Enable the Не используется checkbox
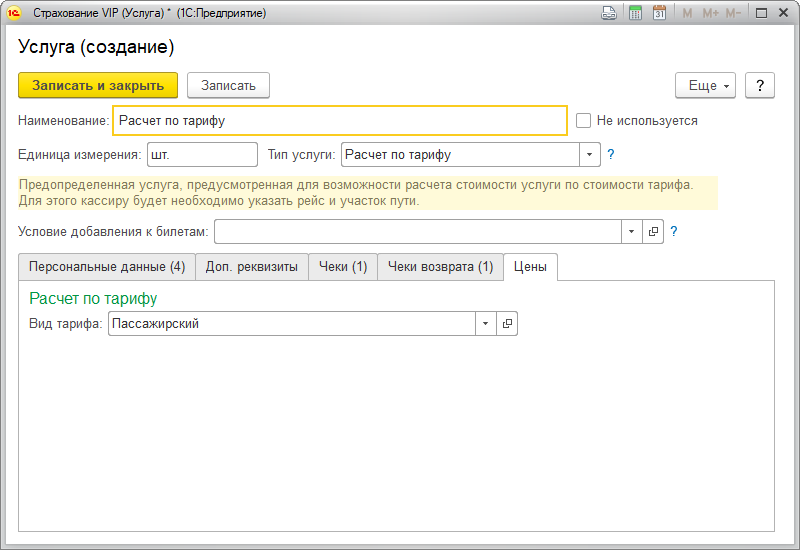800x550 pixels. tap(584, 121)
